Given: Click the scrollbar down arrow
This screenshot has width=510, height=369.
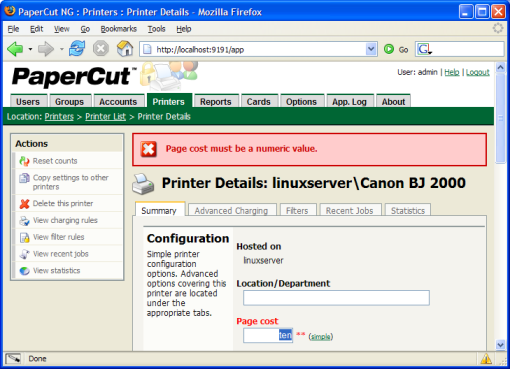Looking at the screenshot, I should (x=500, y=345).
